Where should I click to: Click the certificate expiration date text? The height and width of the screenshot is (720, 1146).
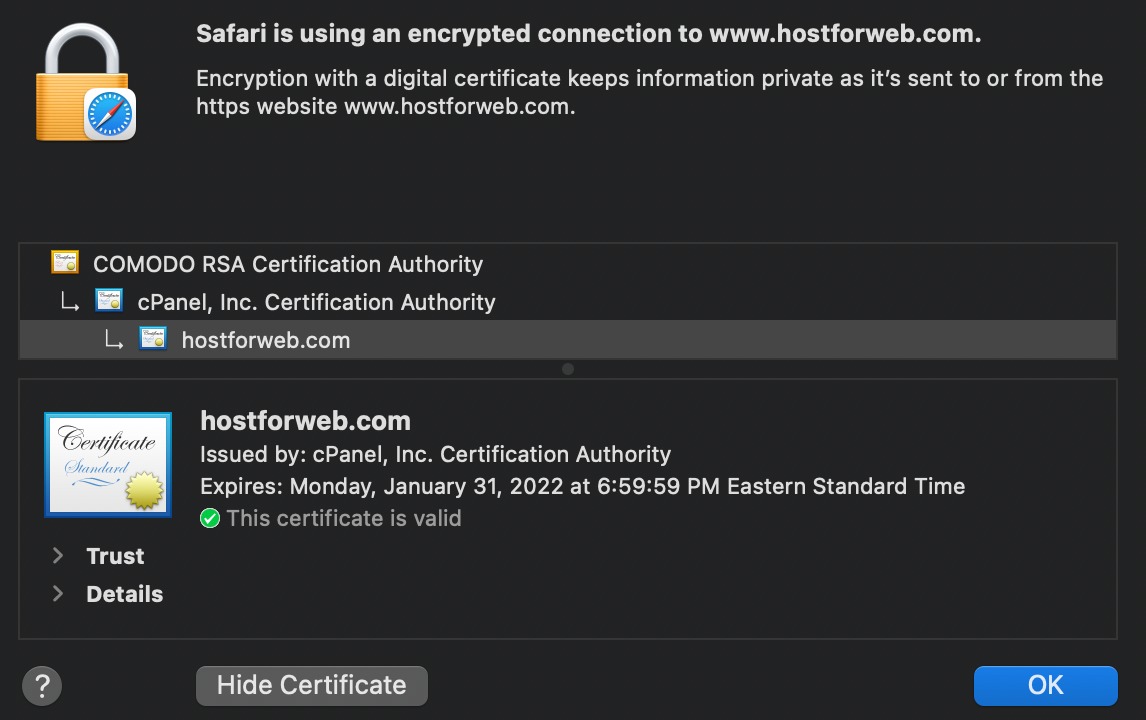point(583,486)
